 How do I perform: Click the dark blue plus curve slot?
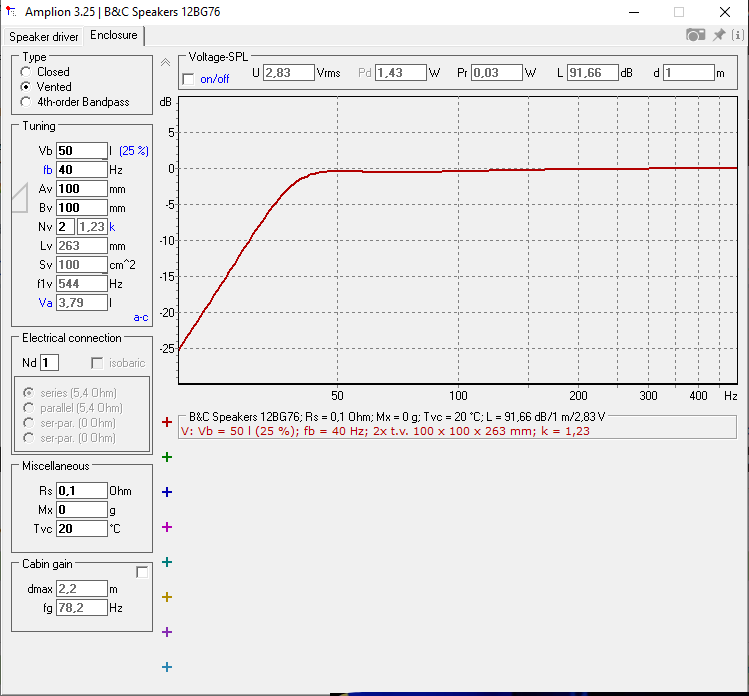pos(167,492)
